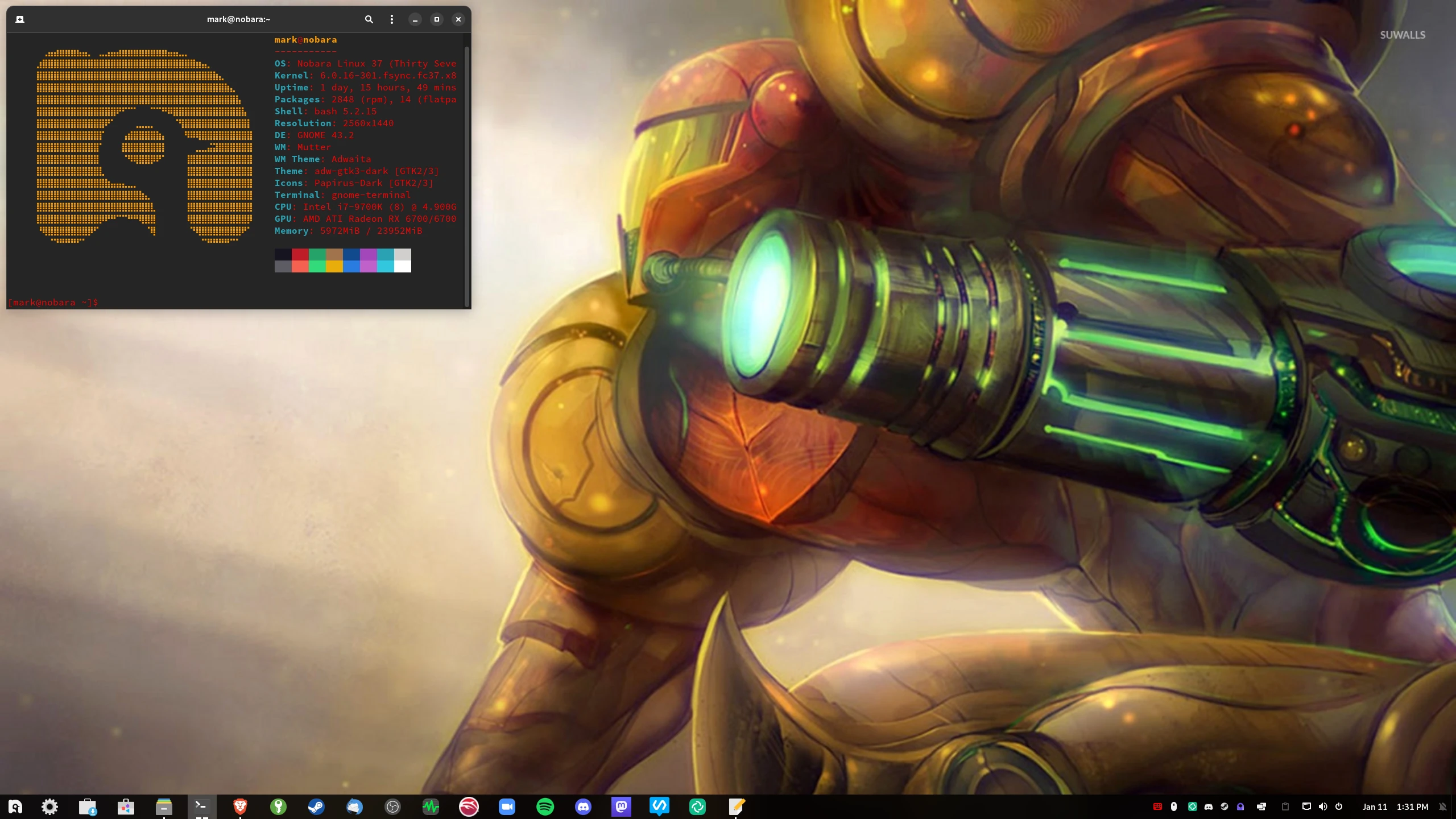
Task: Click the 'Resolution: 2560x1440' line
Action: pyautogui.click(x=334, y=123)
